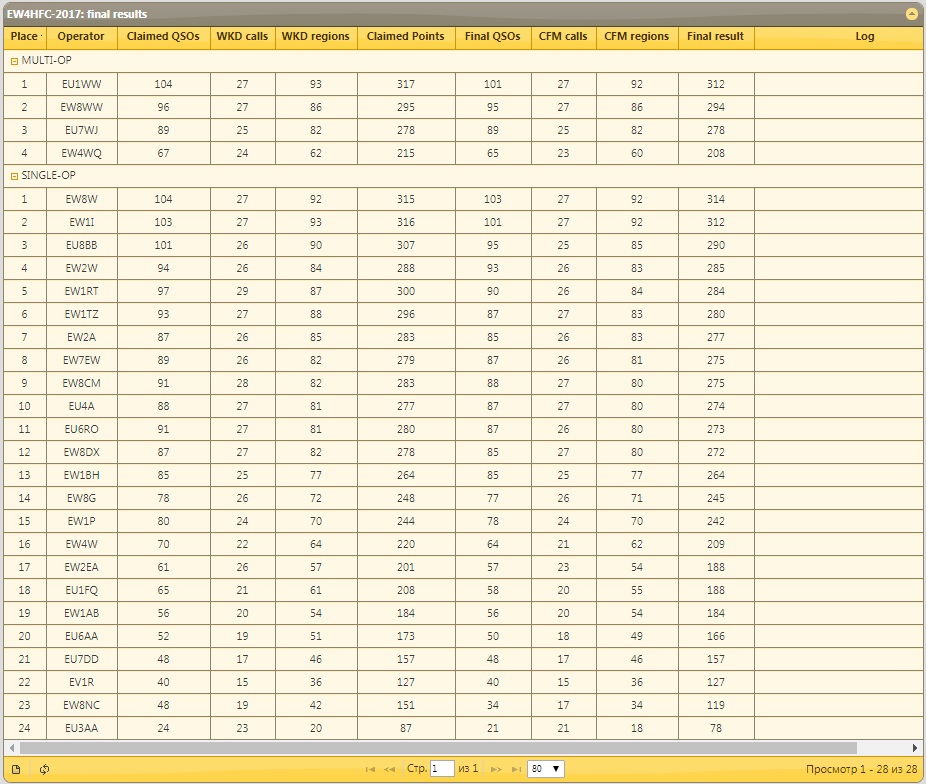Click the horizontal scrollbar left arrow
Screen dimensions: 926x784
coord(11,748)
